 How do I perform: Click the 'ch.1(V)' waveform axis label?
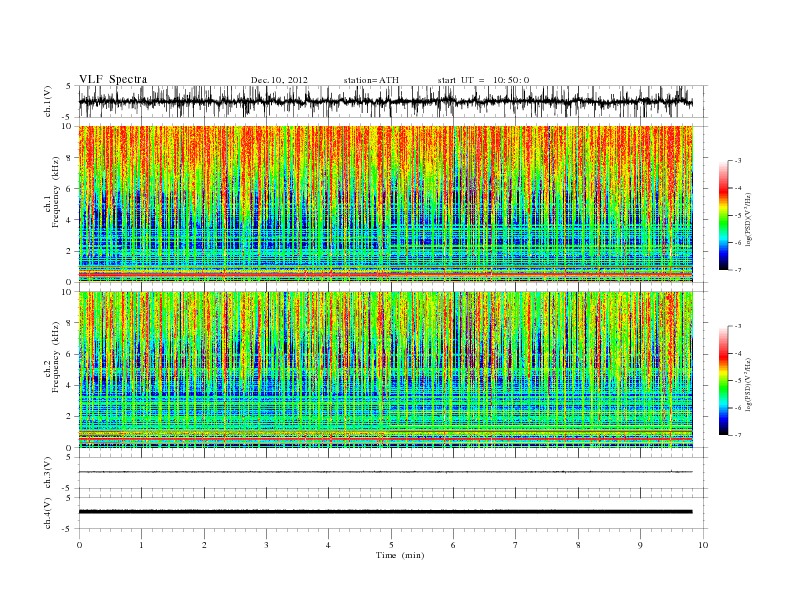click(47, 101)
